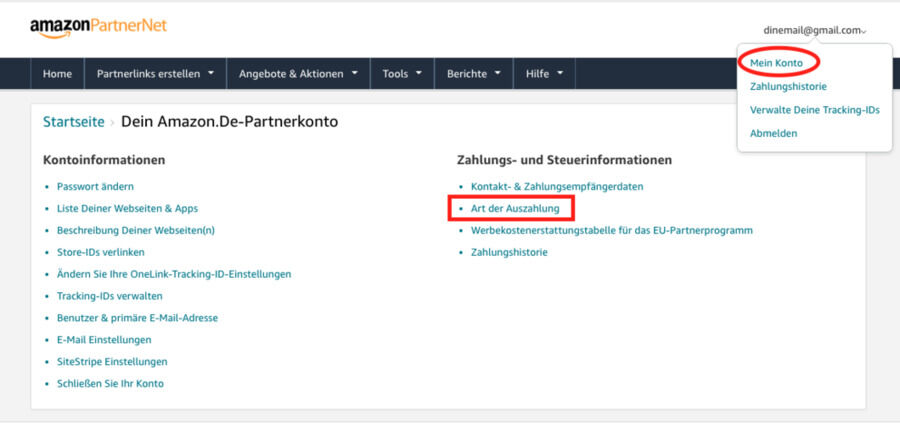
Task: Open Liste Deiner Webseiten & Apps
Action: coord(127,208)
